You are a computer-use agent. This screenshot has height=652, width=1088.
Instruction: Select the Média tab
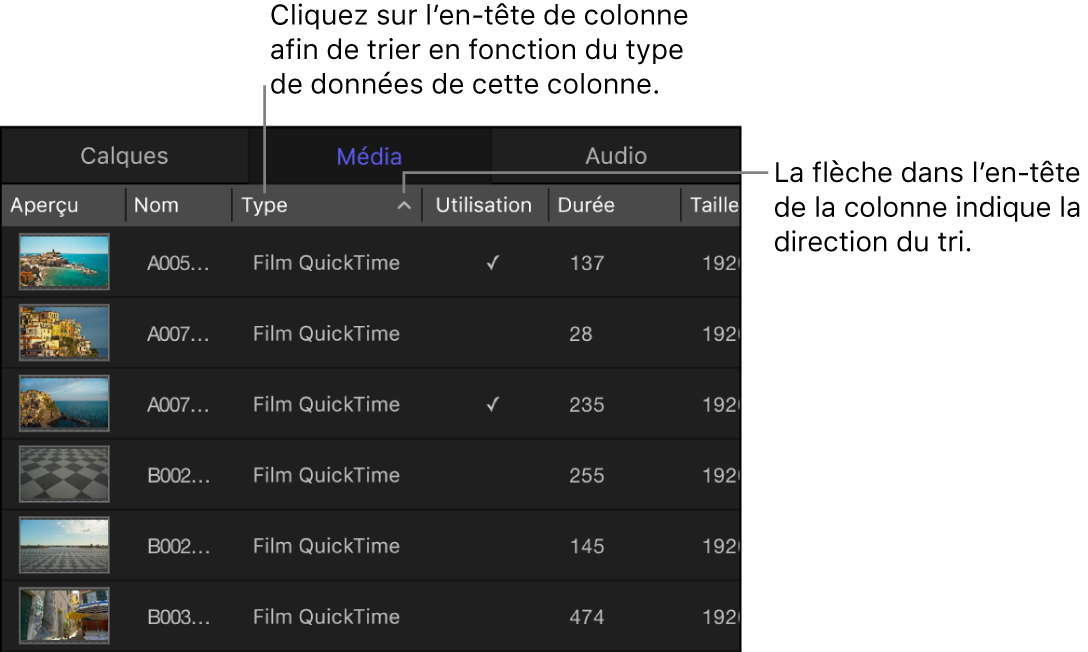point(368,155)
